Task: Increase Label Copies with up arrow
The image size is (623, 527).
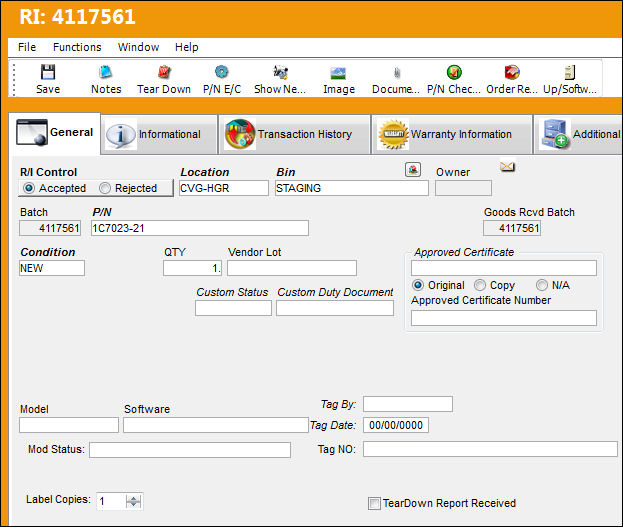Action: 134,498
